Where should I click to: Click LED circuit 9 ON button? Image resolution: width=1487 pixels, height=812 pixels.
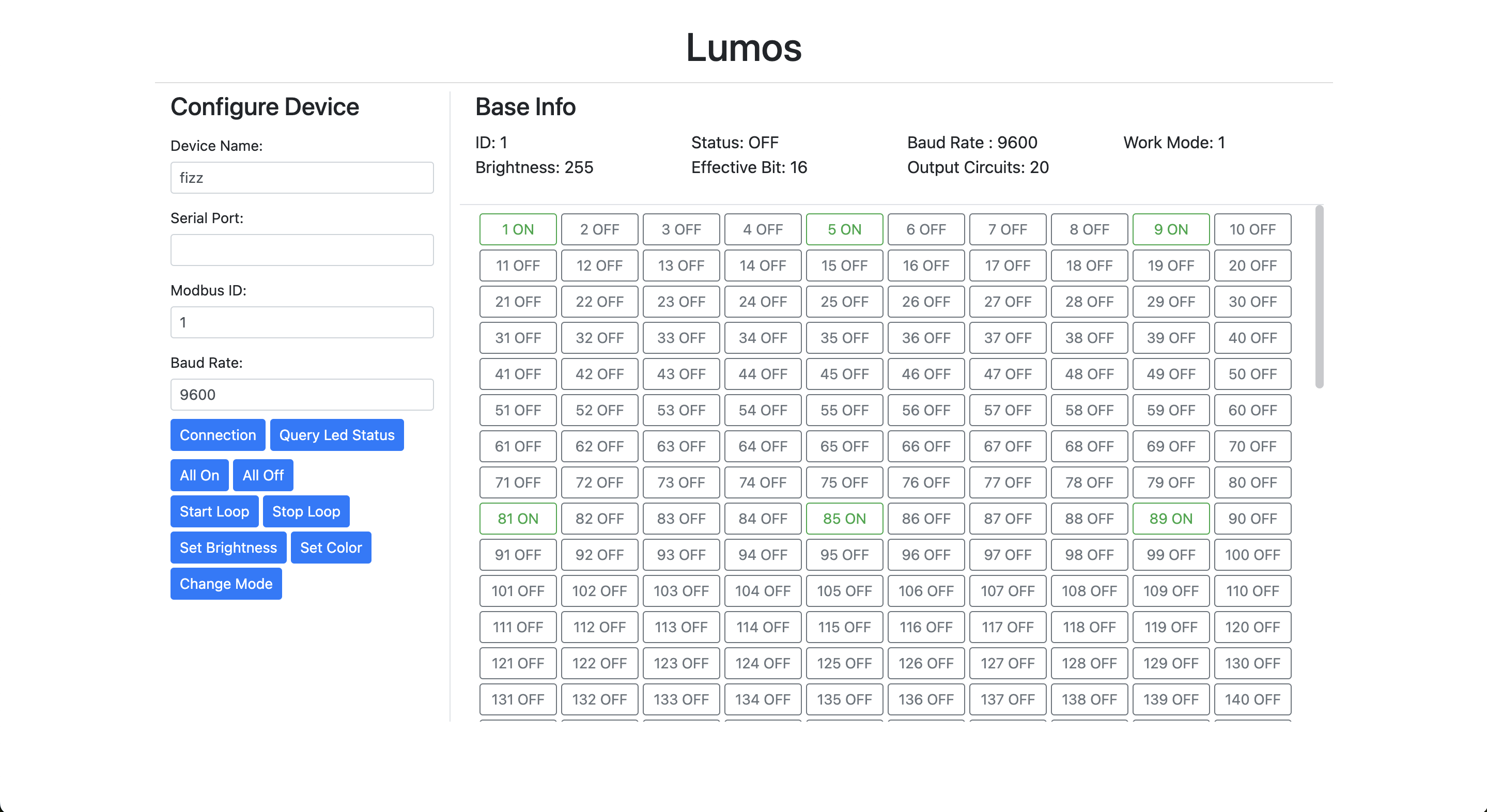click(1171, 229)
